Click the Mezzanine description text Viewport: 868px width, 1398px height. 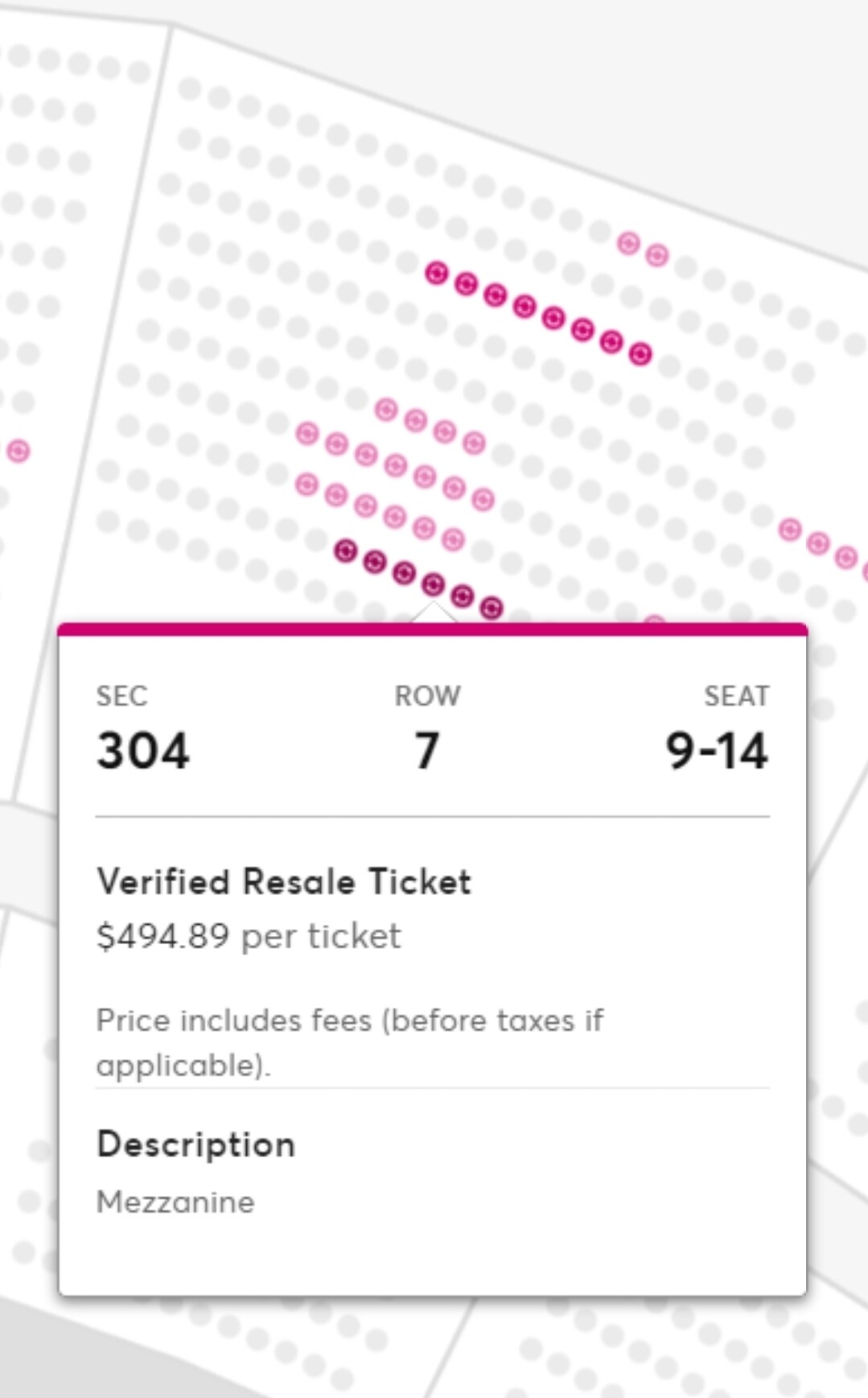click(x=175, y=1202)
